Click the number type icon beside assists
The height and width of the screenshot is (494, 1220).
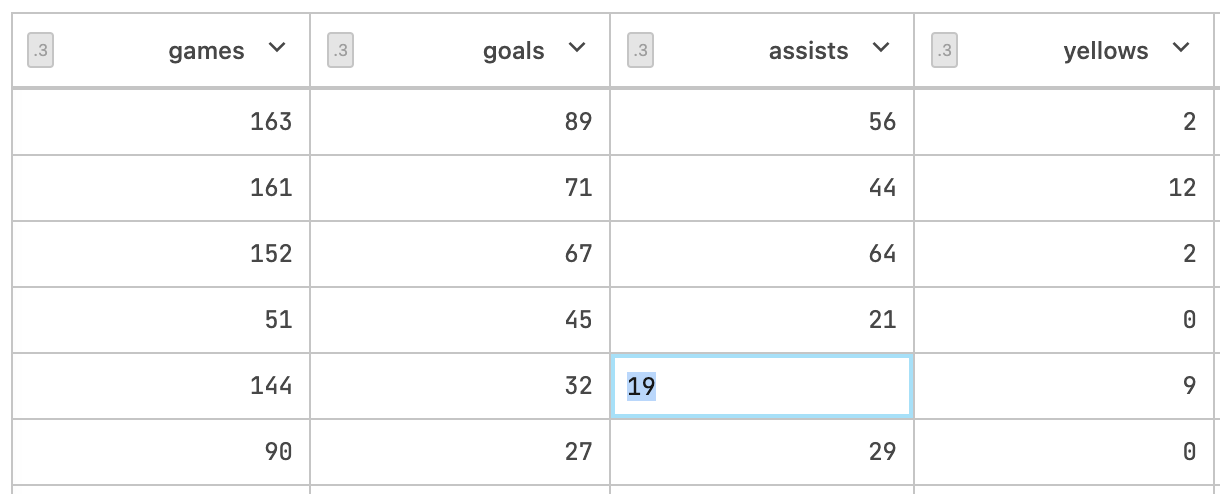coord(641,50)
